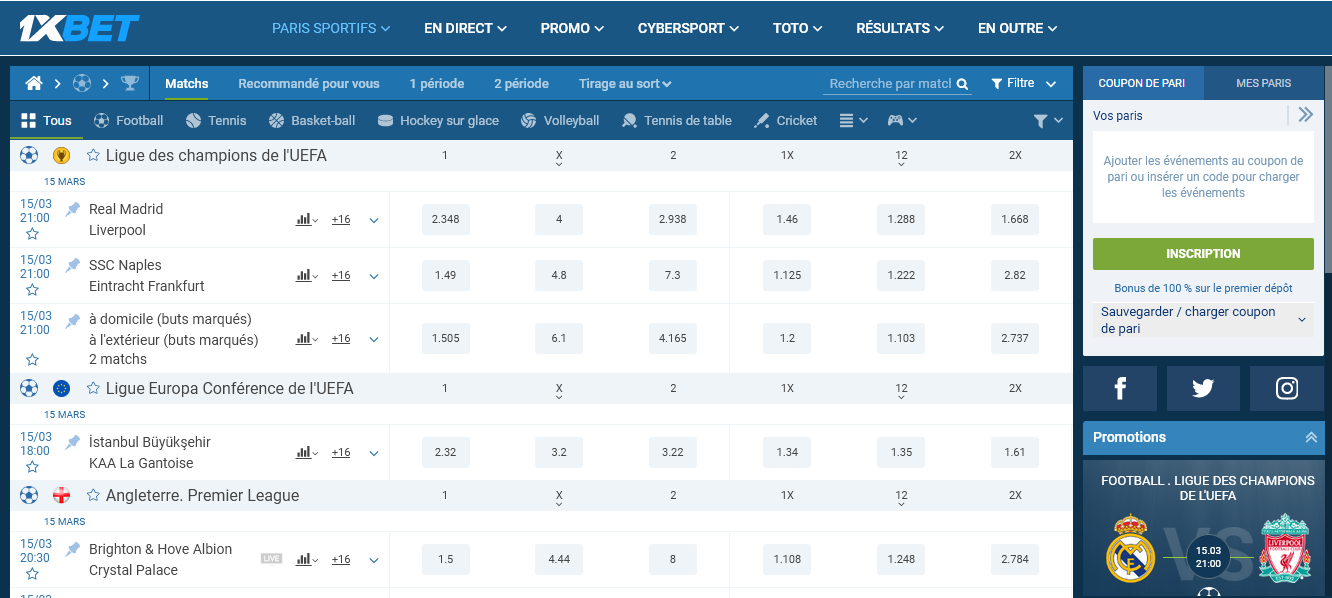Open the COUPON DE PARI tab
Viewport: 1332px width, 598px height.
pos(1142,83)
